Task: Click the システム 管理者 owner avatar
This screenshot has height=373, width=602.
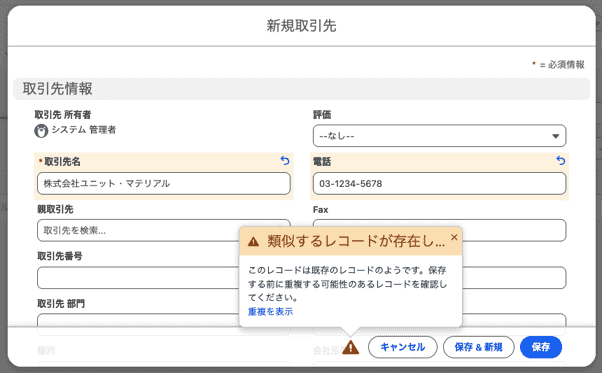Action: [x=41, y=131]
